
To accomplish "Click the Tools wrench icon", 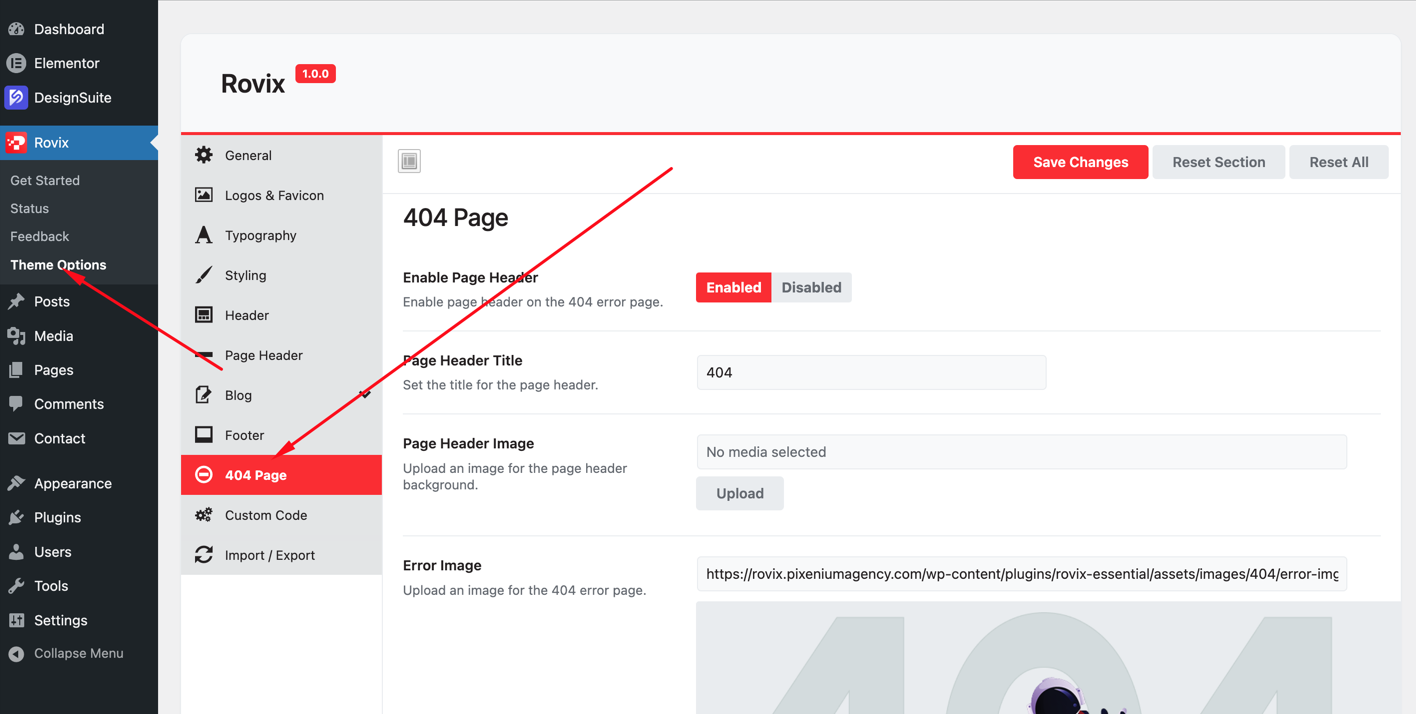I will pos(16,586).
